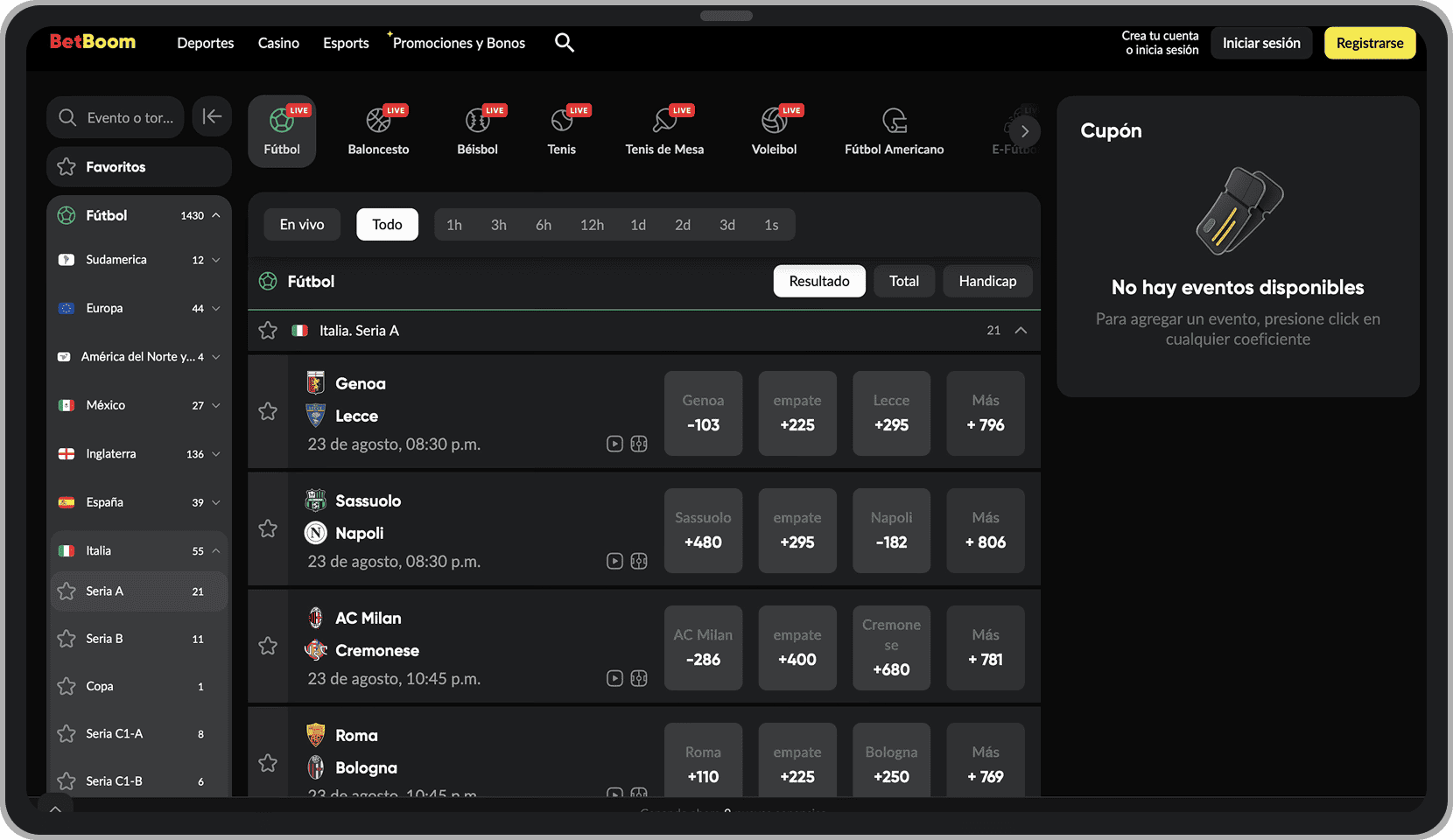Select the Baloncesto sport icon
Screen dimensions: 1453x840
378,131
